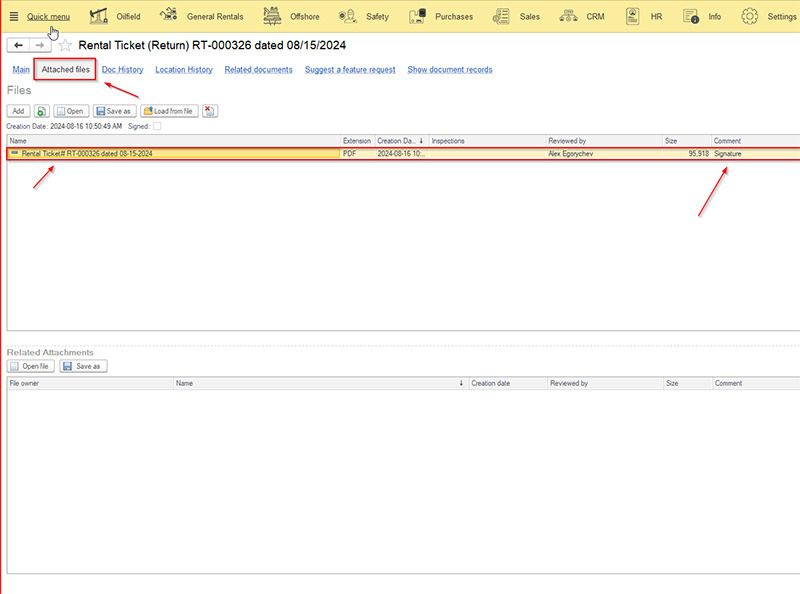Toggle the Signed checkbox
The image size is (800, 594).
coord(157,126)
